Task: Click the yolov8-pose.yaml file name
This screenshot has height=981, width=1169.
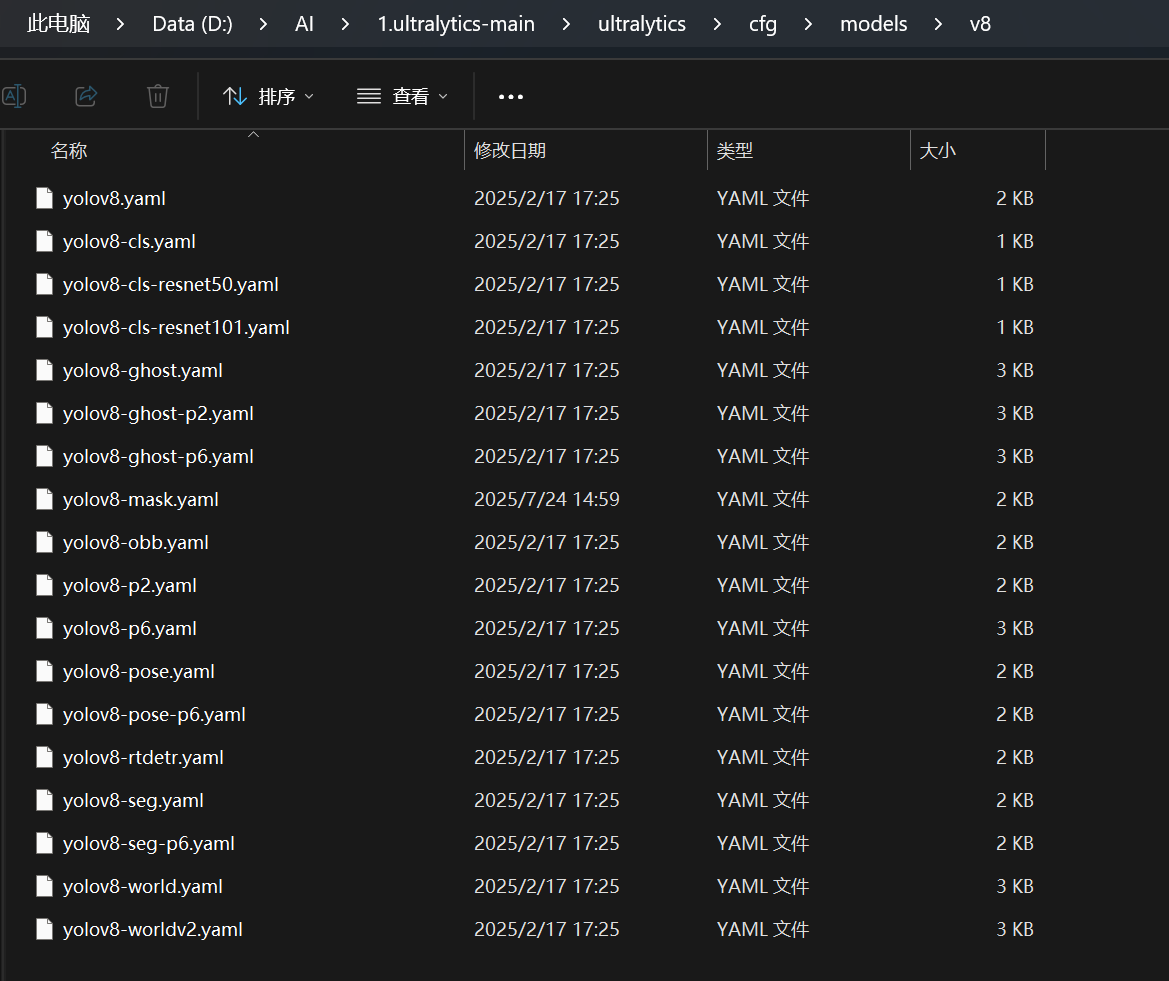Action: (x=139, y=672)
